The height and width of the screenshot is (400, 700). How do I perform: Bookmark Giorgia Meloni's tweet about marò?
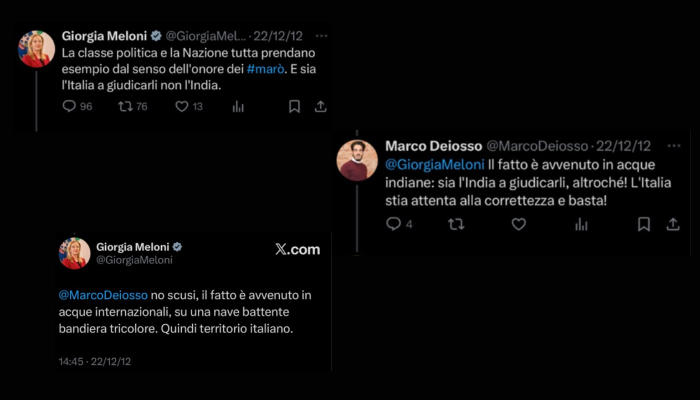pos(294,106)
